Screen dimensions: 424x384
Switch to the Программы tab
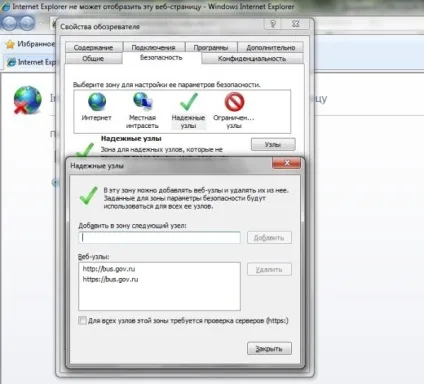click(x=211, y=48)
